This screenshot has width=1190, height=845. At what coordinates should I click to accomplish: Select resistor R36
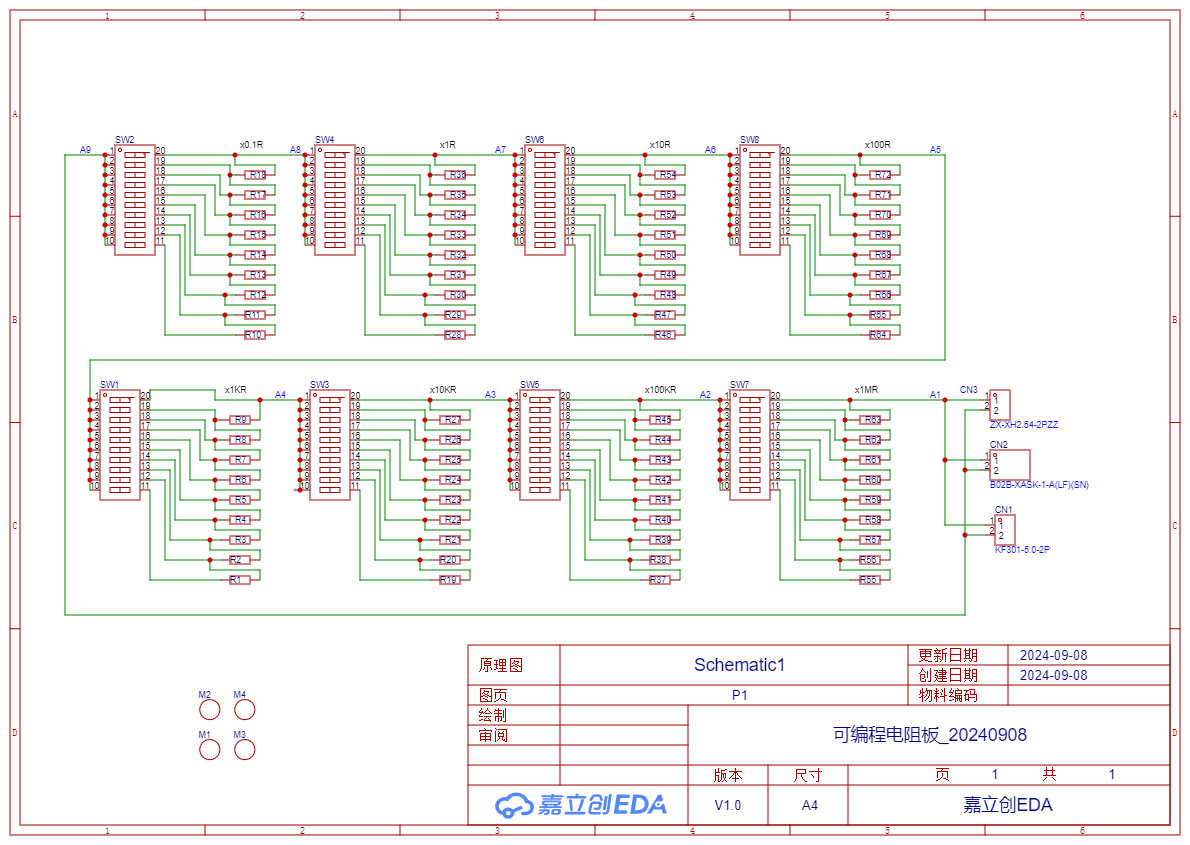[456, 175]
